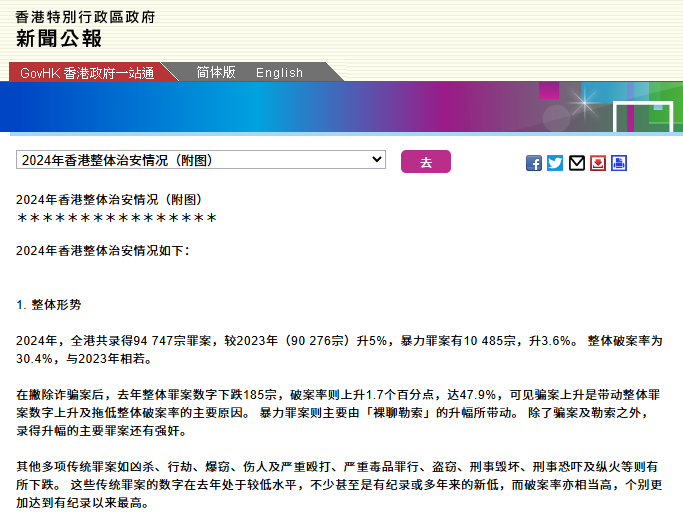Click the pink 去 go button
Image resolution: width=683 pixels, height=520 pixels.
tap(426, 162)
